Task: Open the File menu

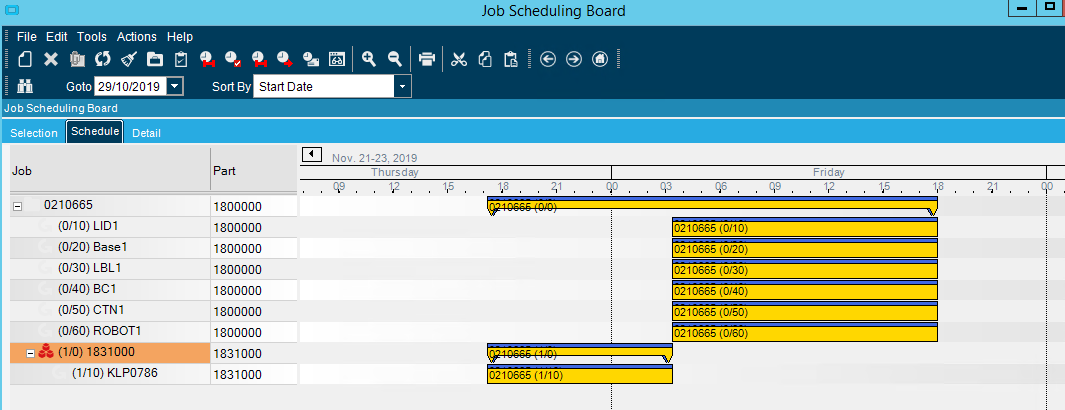Action: pos(26,37)
